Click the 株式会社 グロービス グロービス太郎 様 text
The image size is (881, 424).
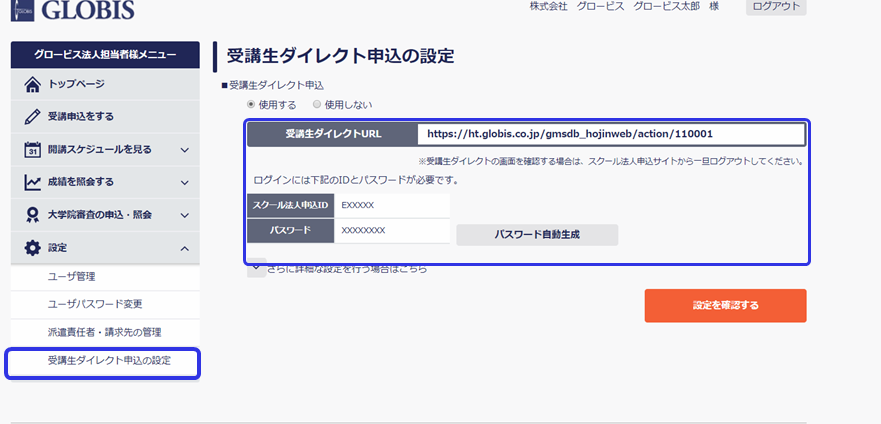click(624, 6)
